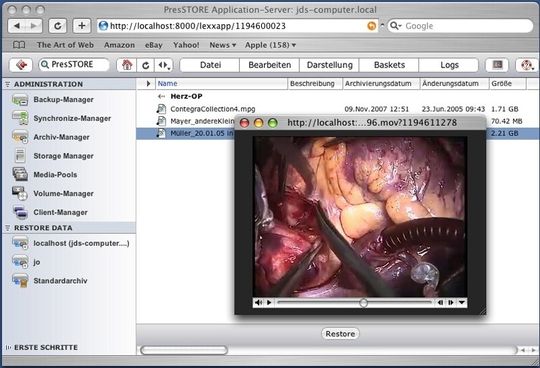The width and height of the screenshot is (540, 368).
Task: Click the orange RSS/snapback icon in address bar
Action: 371,26
